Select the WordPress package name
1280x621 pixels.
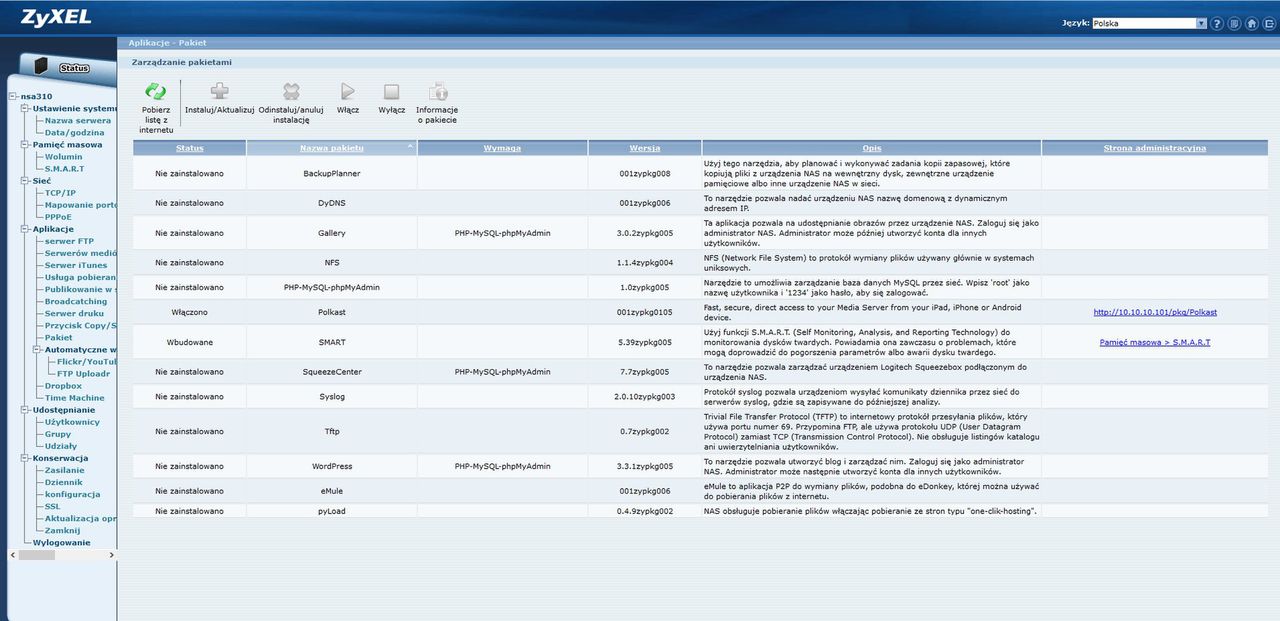(x=331, y=466)
